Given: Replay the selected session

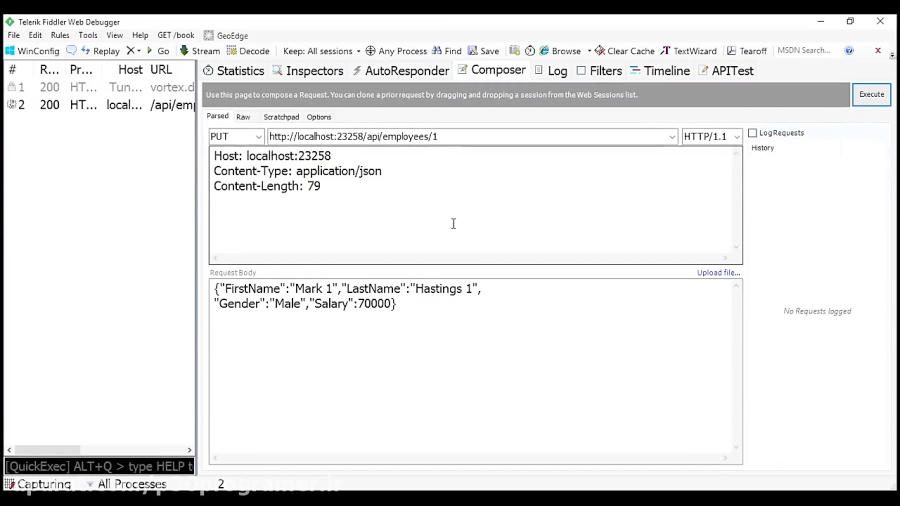Looking at the screenshot, I should 100,50.
